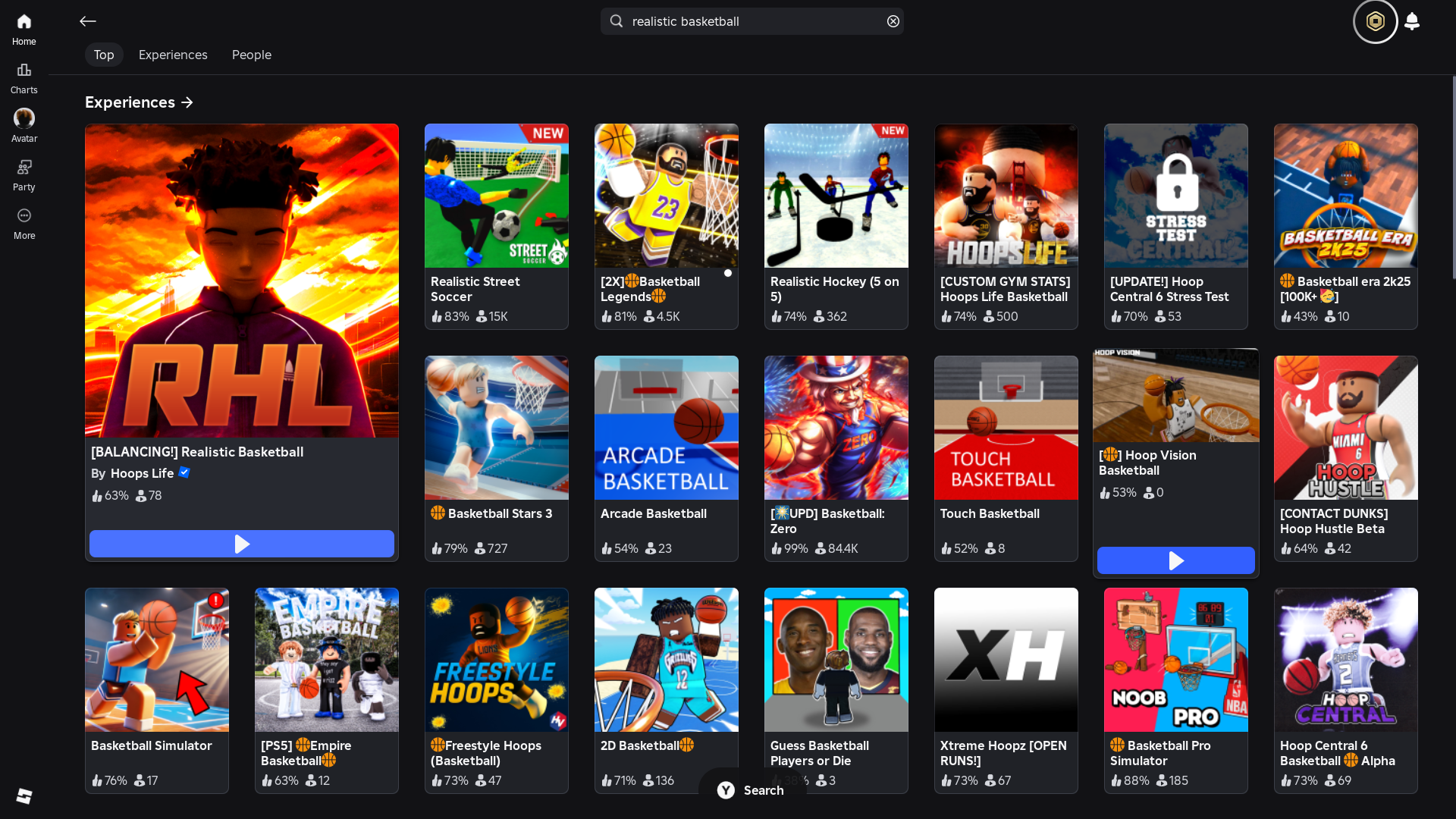Open the More menu
This screenshot has height=819, width=1456.
pyautogui.click(x=24, y=224)
